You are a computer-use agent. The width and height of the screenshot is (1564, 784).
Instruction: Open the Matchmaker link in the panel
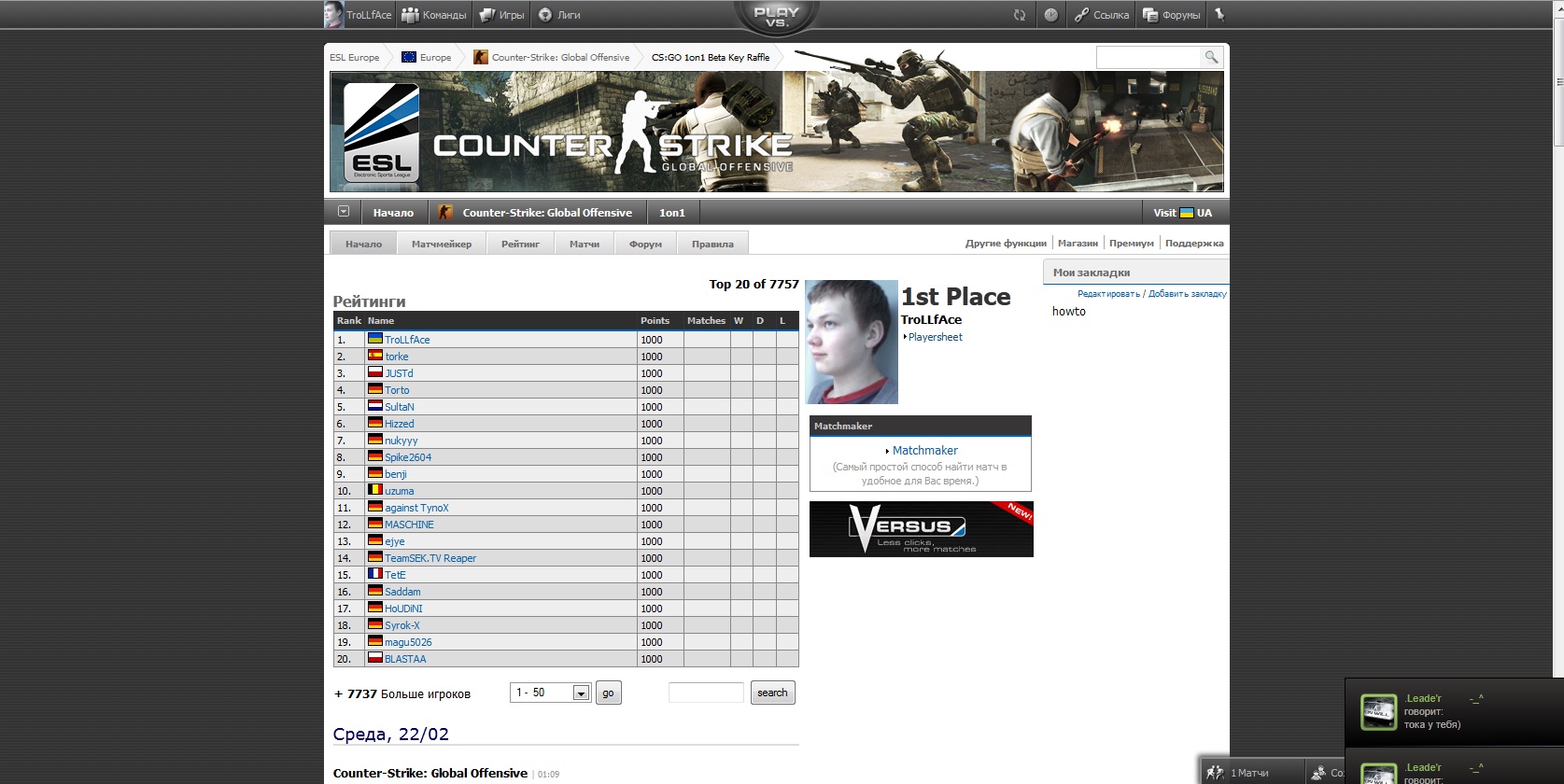point(924,450)
